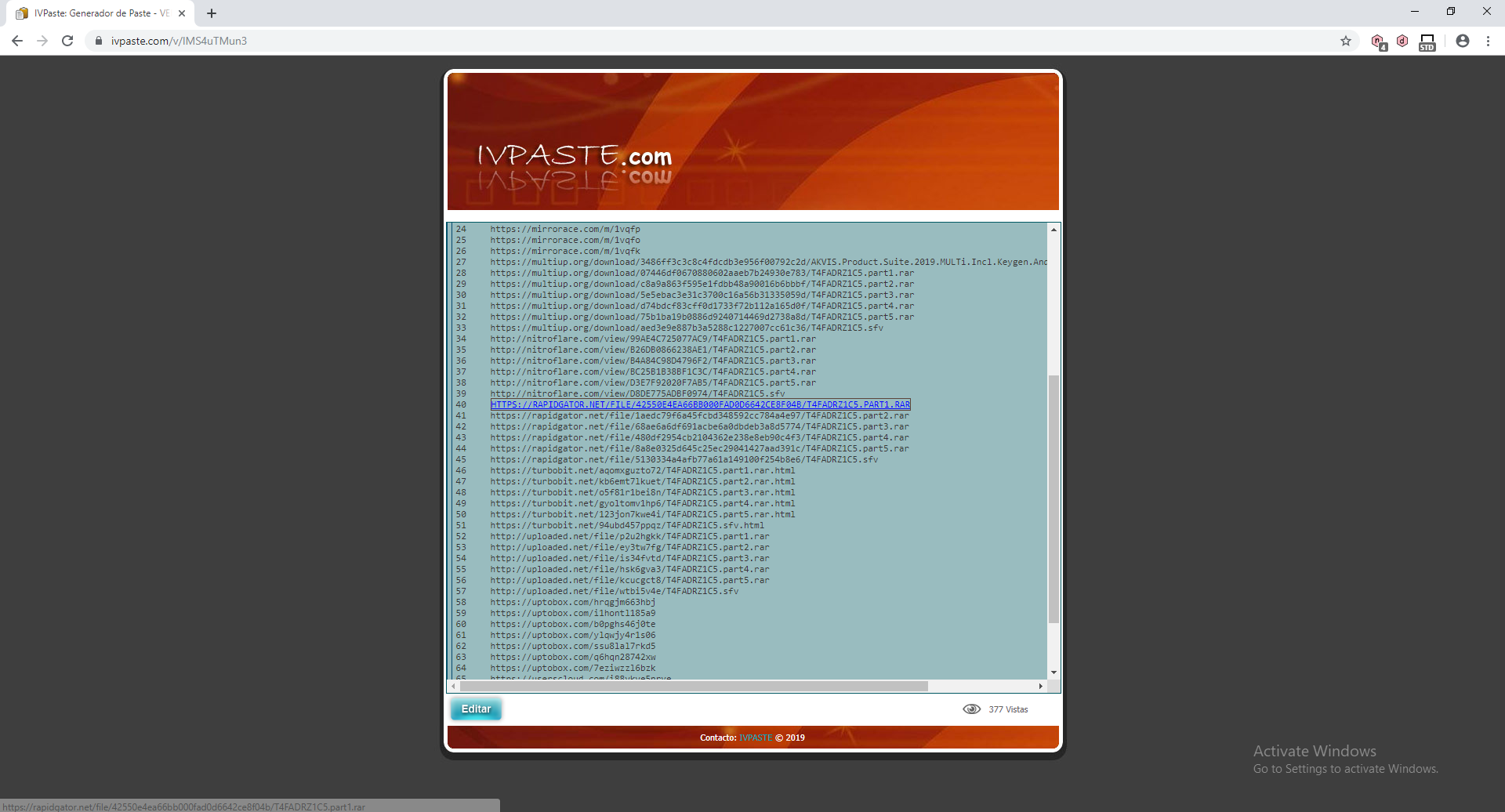Open the IVPASTE contact link in the footer
This screenshot has height=812, width=1505.
coord(755,738)
